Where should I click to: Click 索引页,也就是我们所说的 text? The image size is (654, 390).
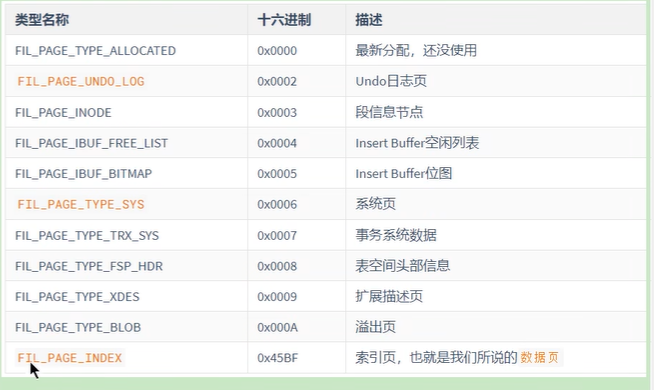point(436,357)
